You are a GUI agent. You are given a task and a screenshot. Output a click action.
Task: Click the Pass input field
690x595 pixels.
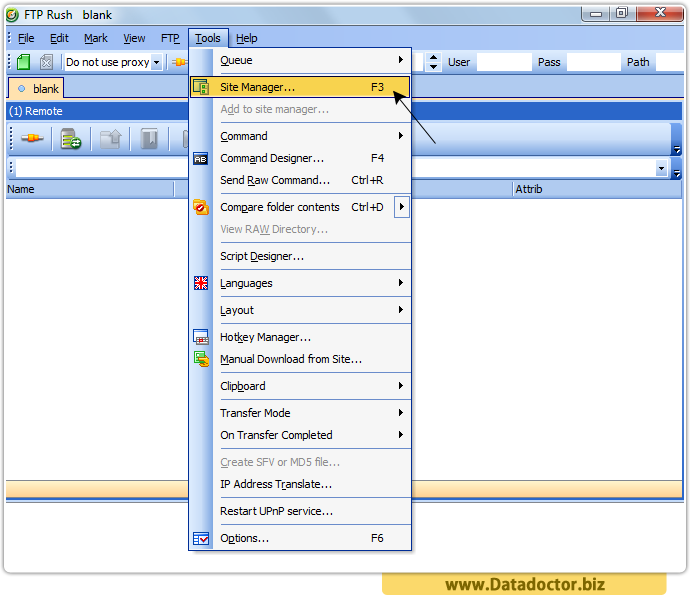point(594,62)
